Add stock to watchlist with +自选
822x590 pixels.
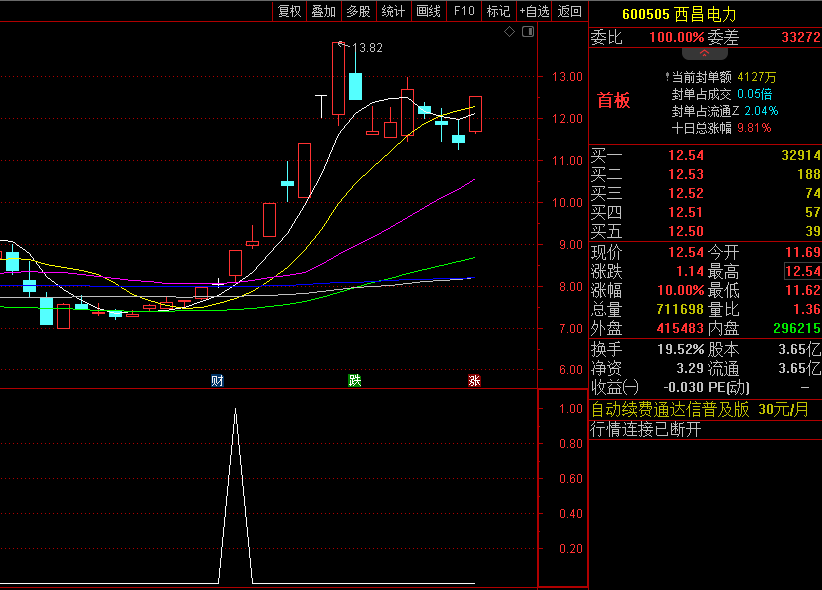(534, 11)
